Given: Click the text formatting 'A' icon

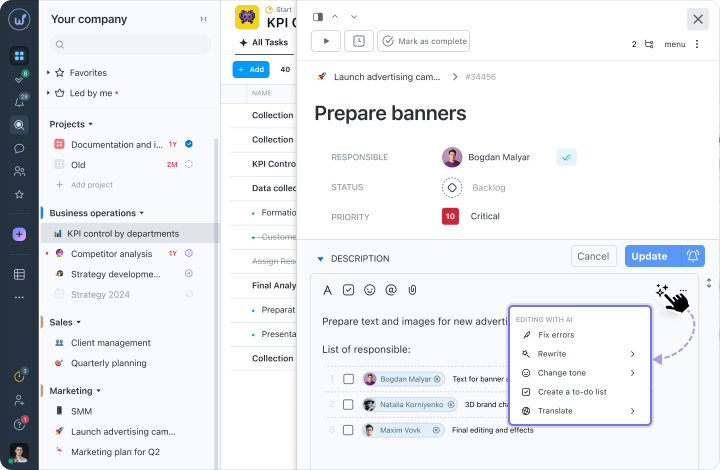Looking at the screenshot, I should pyautogui.click(x=327, y=290).
